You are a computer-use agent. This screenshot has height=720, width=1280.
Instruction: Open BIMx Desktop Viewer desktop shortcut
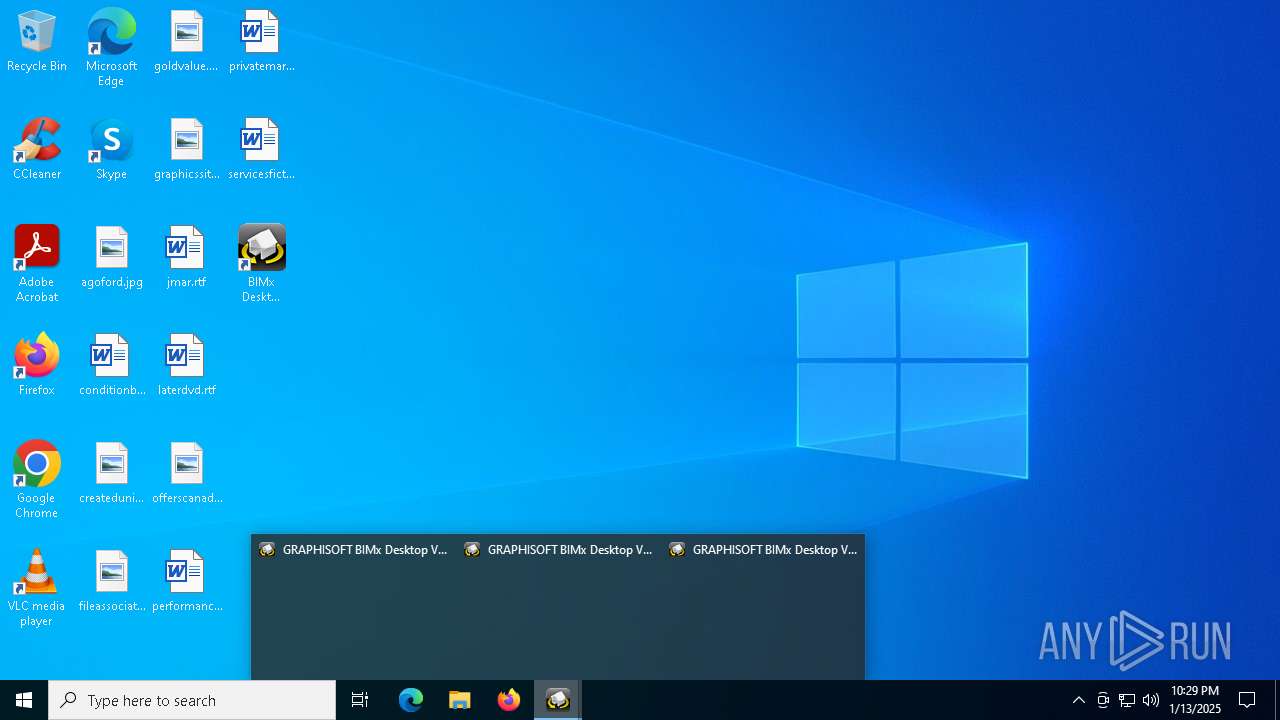click(x=261, y=264)
